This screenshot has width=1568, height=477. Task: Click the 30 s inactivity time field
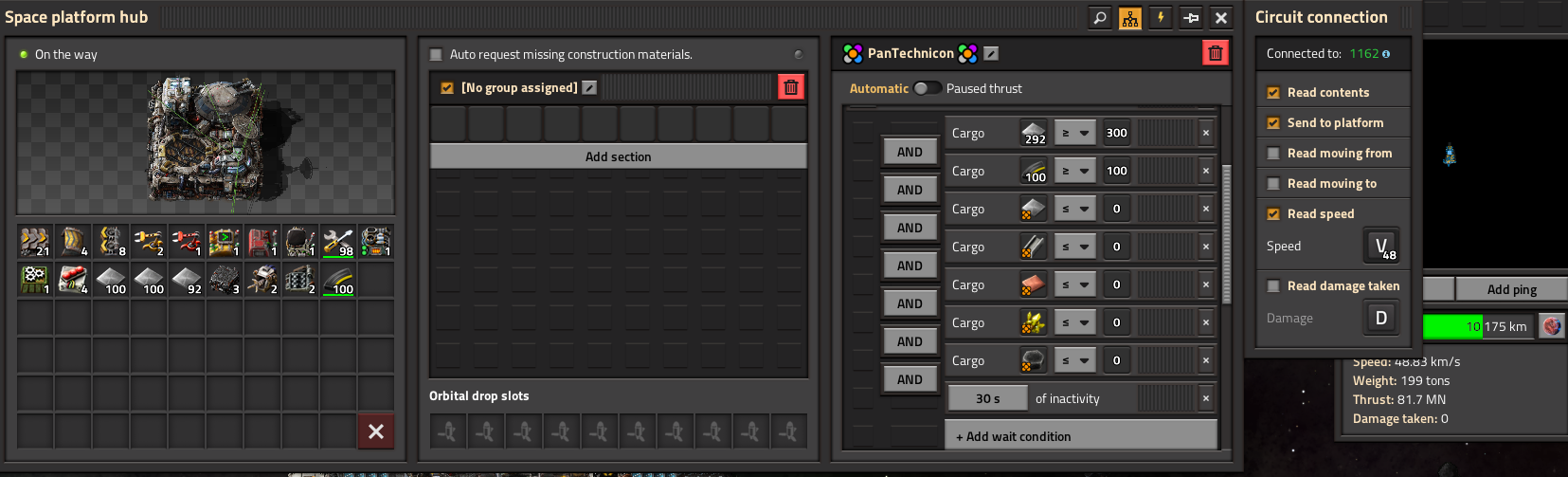pyautogui.click(x=987, y=399)
